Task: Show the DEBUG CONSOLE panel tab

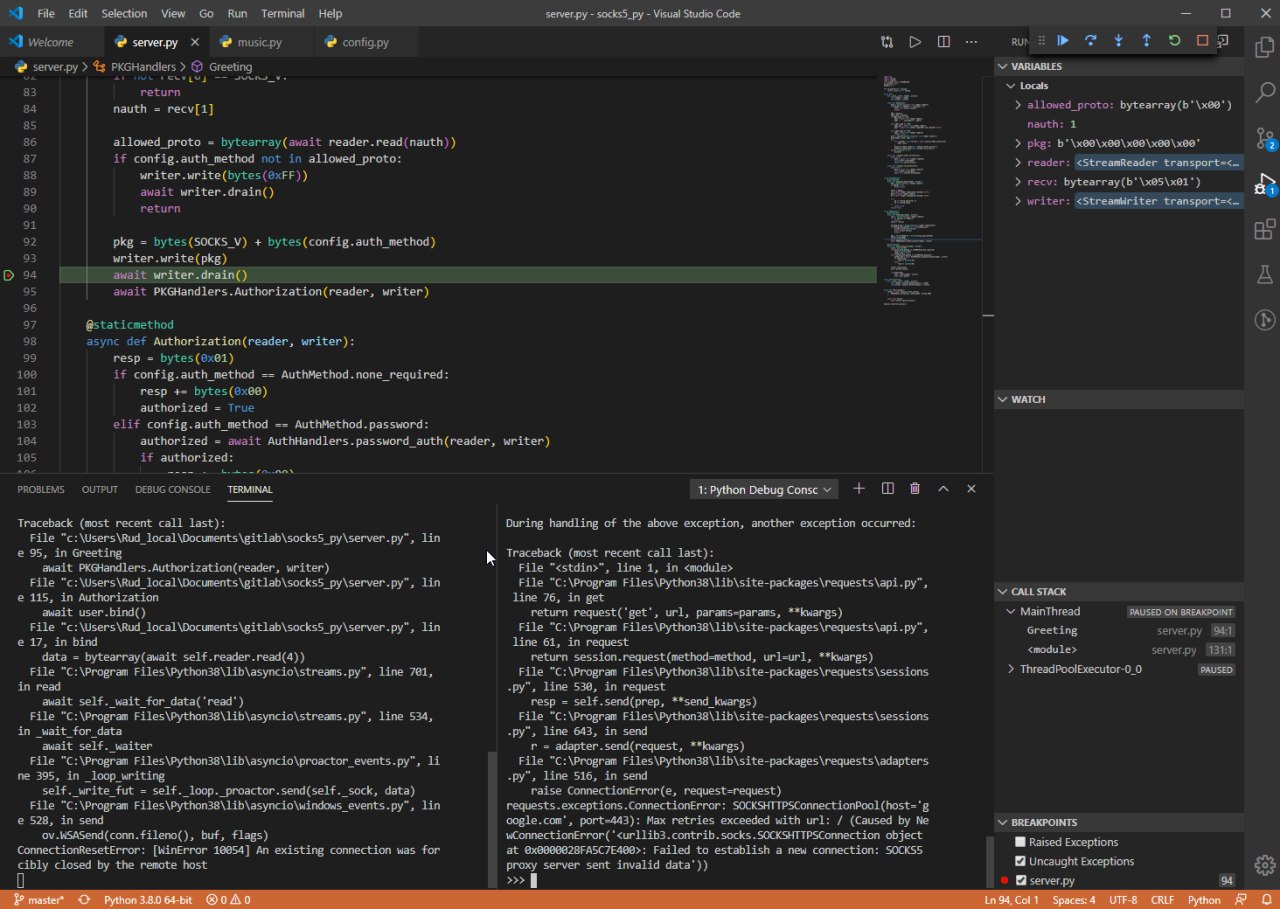Action: pyautogui.click(x=173, y=489)
